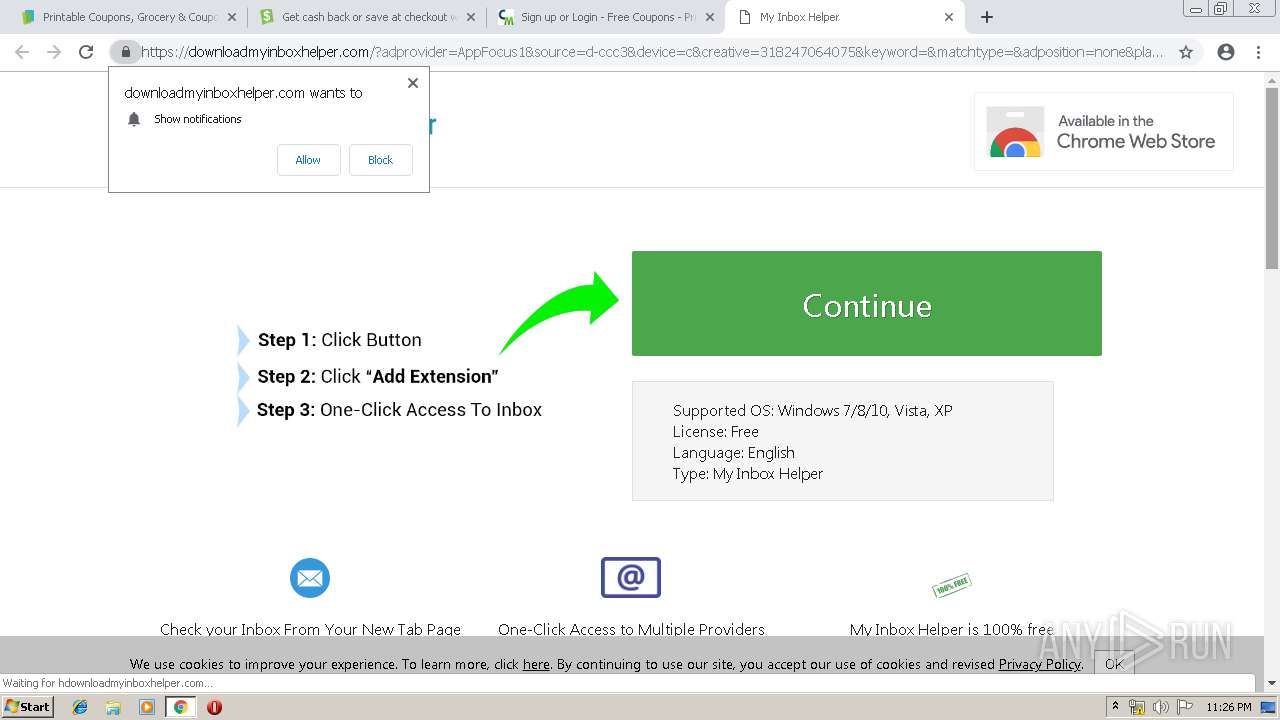Click the volume speaker tray icon

point(1160,707)
